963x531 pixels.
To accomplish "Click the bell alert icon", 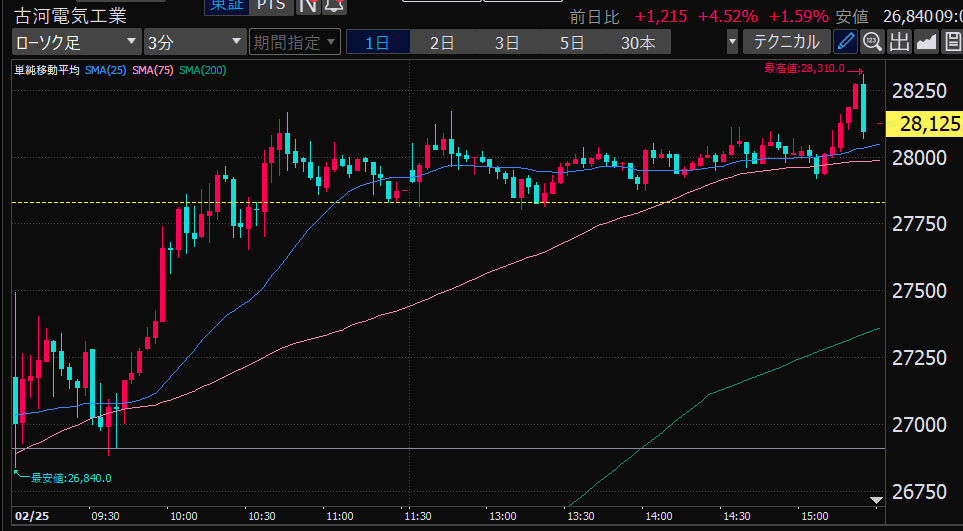I will [332, 5].
